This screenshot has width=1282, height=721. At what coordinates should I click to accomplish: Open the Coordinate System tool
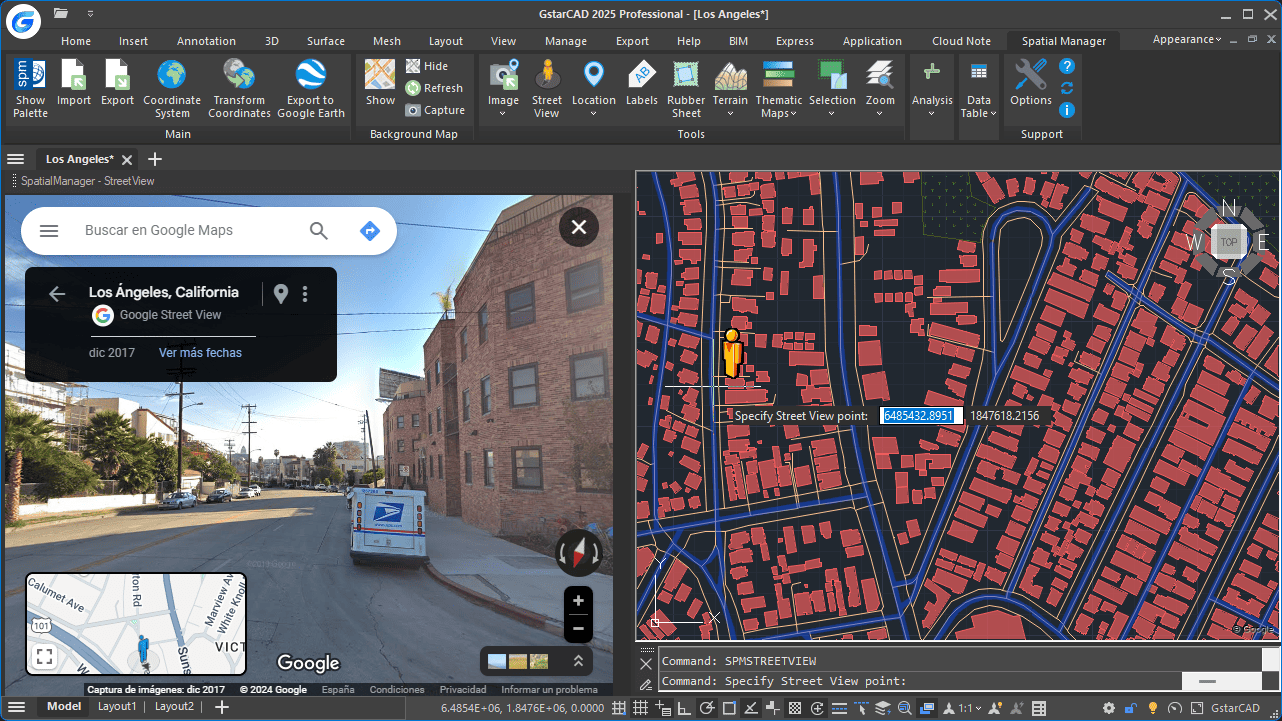point(172,89)
